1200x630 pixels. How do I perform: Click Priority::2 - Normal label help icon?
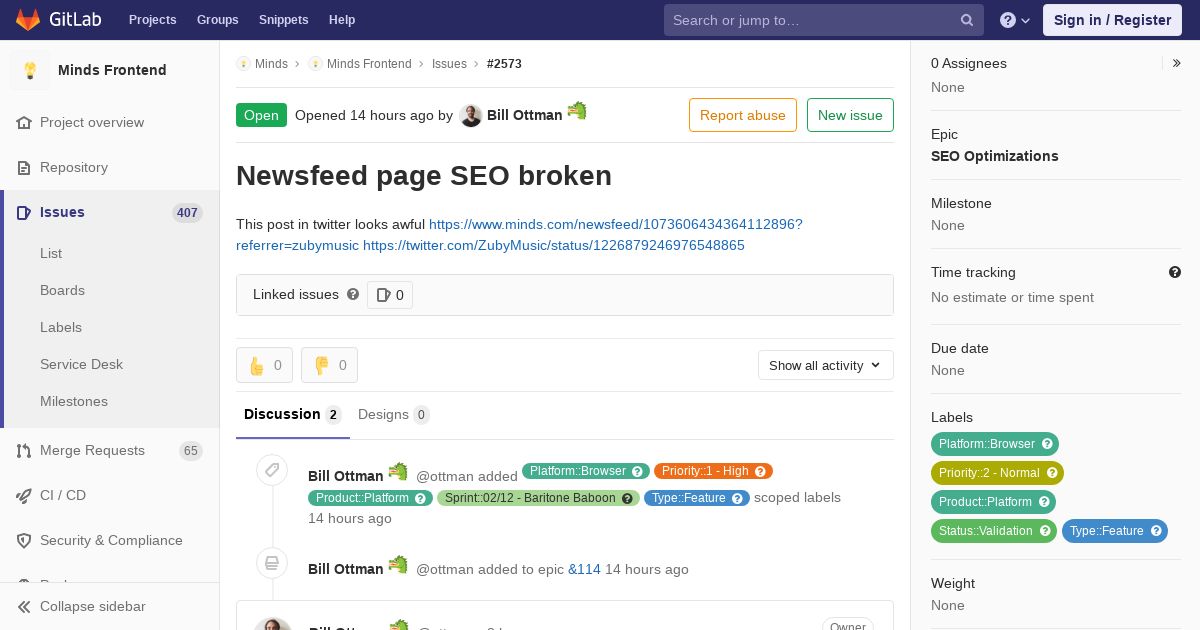(x=1052, y=473)
